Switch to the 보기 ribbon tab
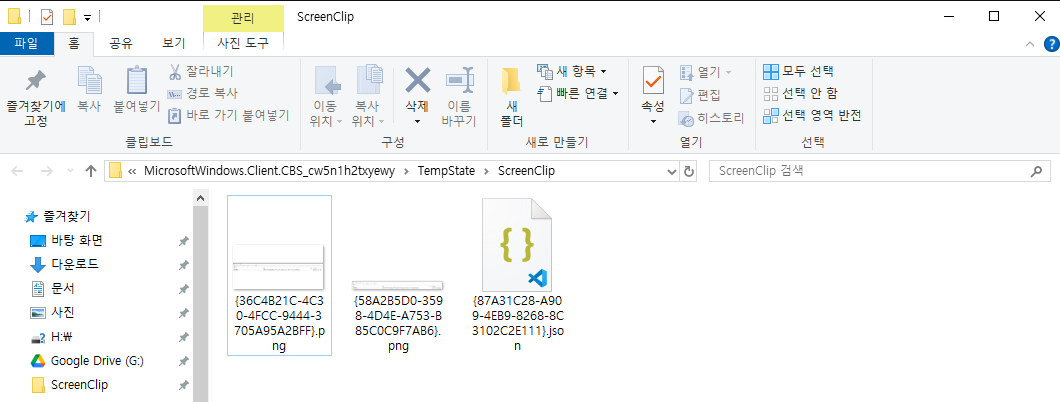1060x402 pixels. pos(174,44)
